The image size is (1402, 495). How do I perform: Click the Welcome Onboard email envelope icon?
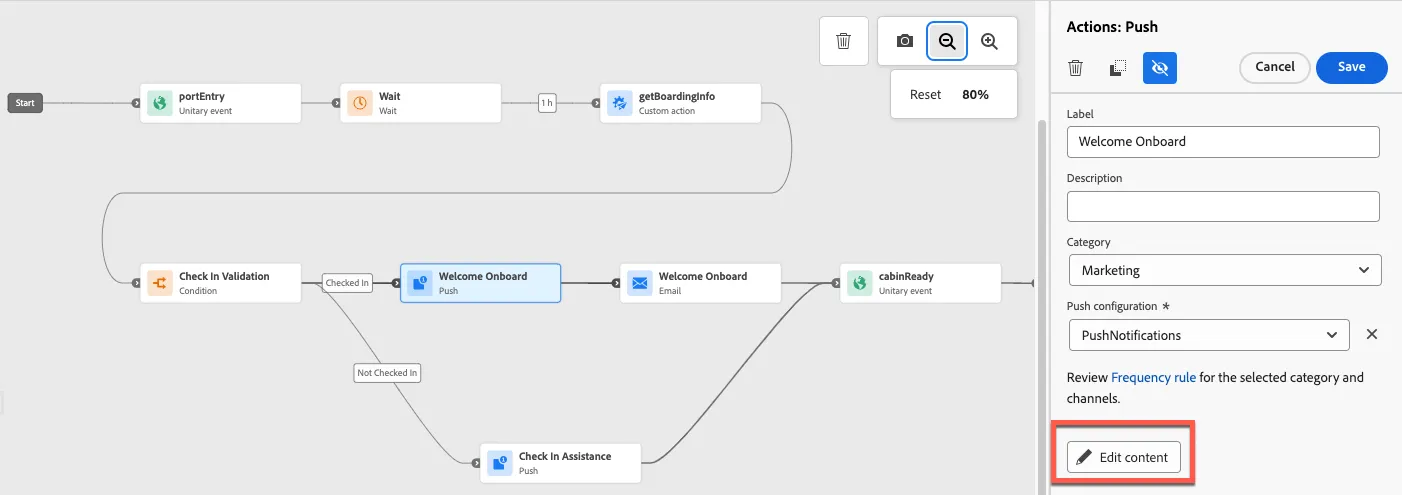click(x=639, y=283)
